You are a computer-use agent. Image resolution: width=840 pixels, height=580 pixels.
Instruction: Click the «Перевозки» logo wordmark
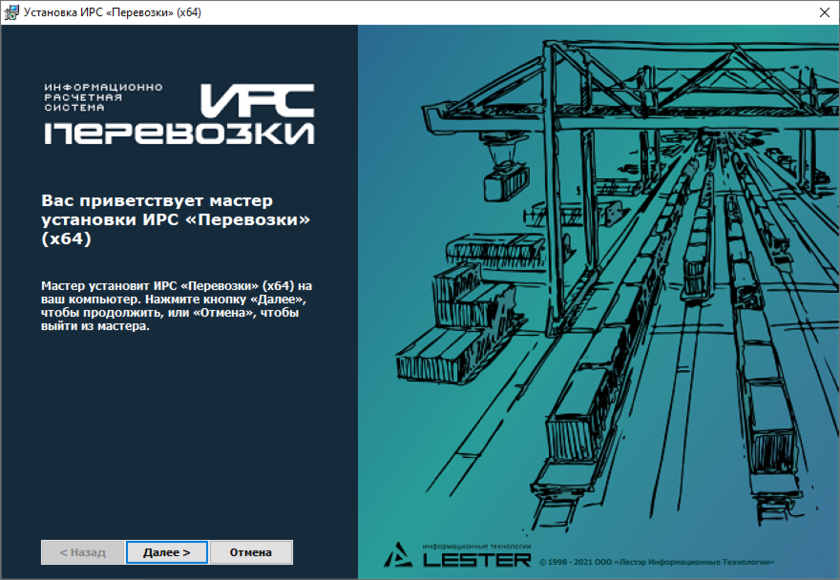178,133
